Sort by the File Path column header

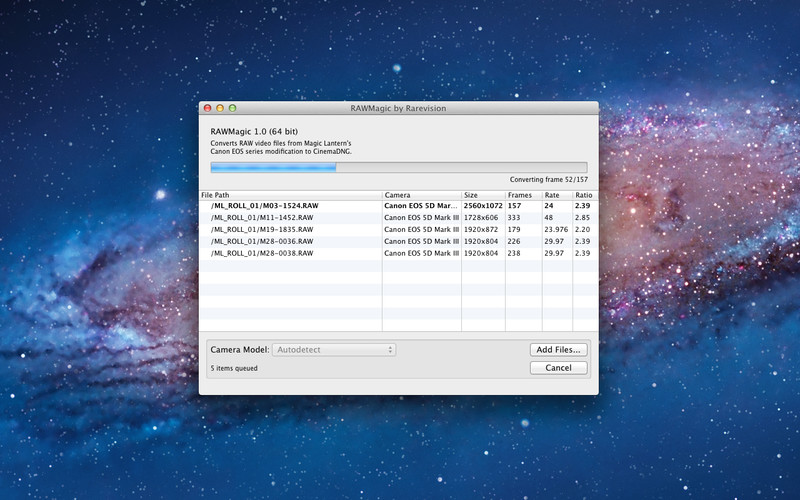click(x=290, y=195)
